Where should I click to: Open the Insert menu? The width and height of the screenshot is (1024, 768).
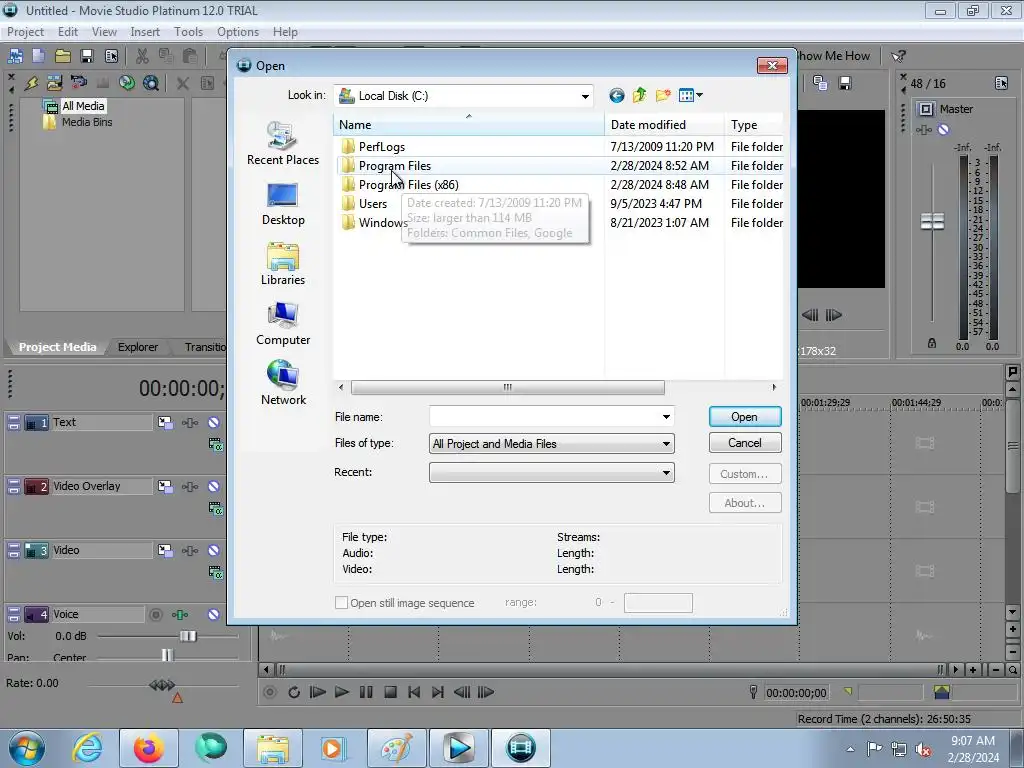[x=144, y=32]
